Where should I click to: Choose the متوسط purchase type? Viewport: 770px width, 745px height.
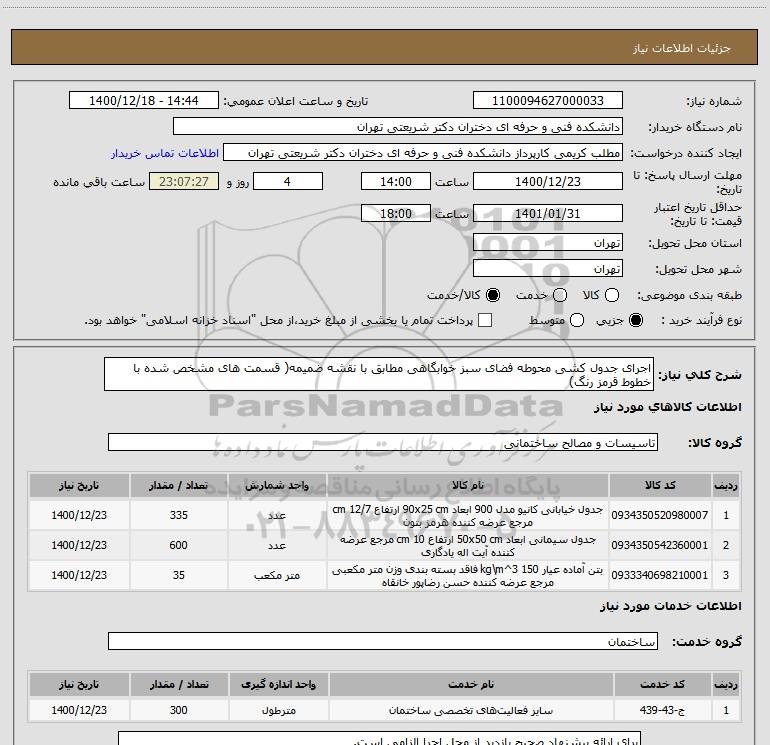pos(577,320)
